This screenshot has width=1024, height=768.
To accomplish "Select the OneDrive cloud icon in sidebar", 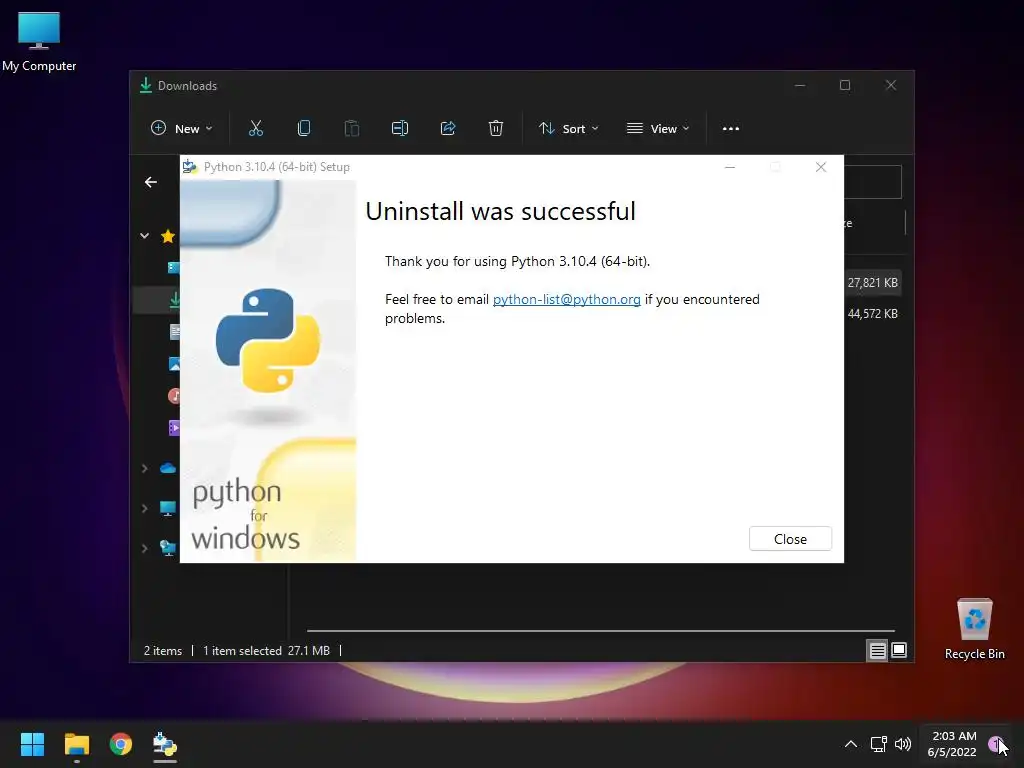I will click(x=168, y=468).
